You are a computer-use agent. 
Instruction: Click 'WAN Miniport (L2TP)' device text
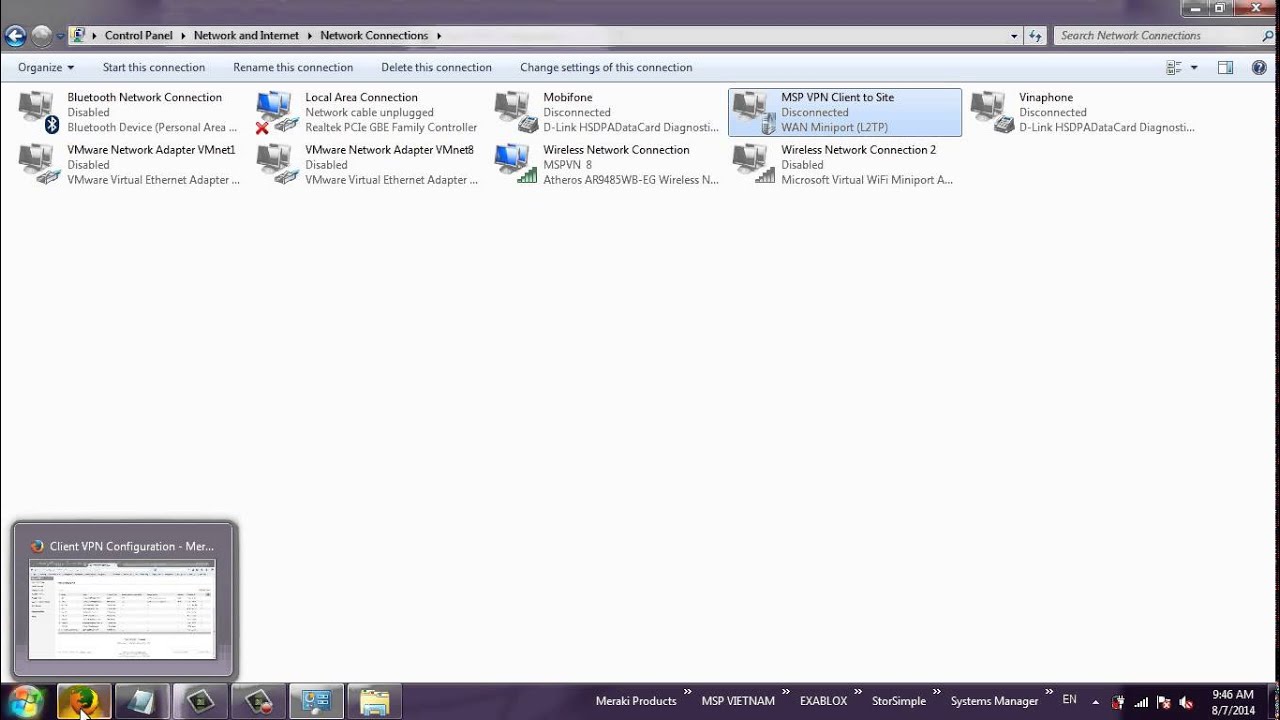pyautogui.click(x=834, y=128)
